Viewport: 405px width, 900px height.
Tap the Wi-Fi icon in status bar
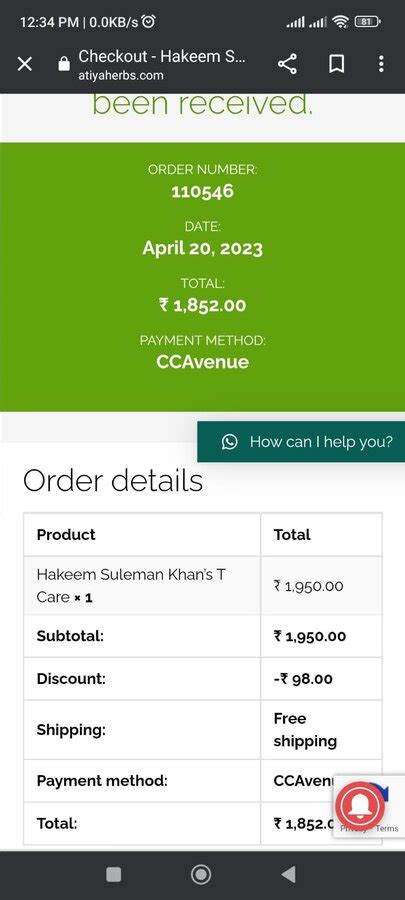click(x=341, y=22)
